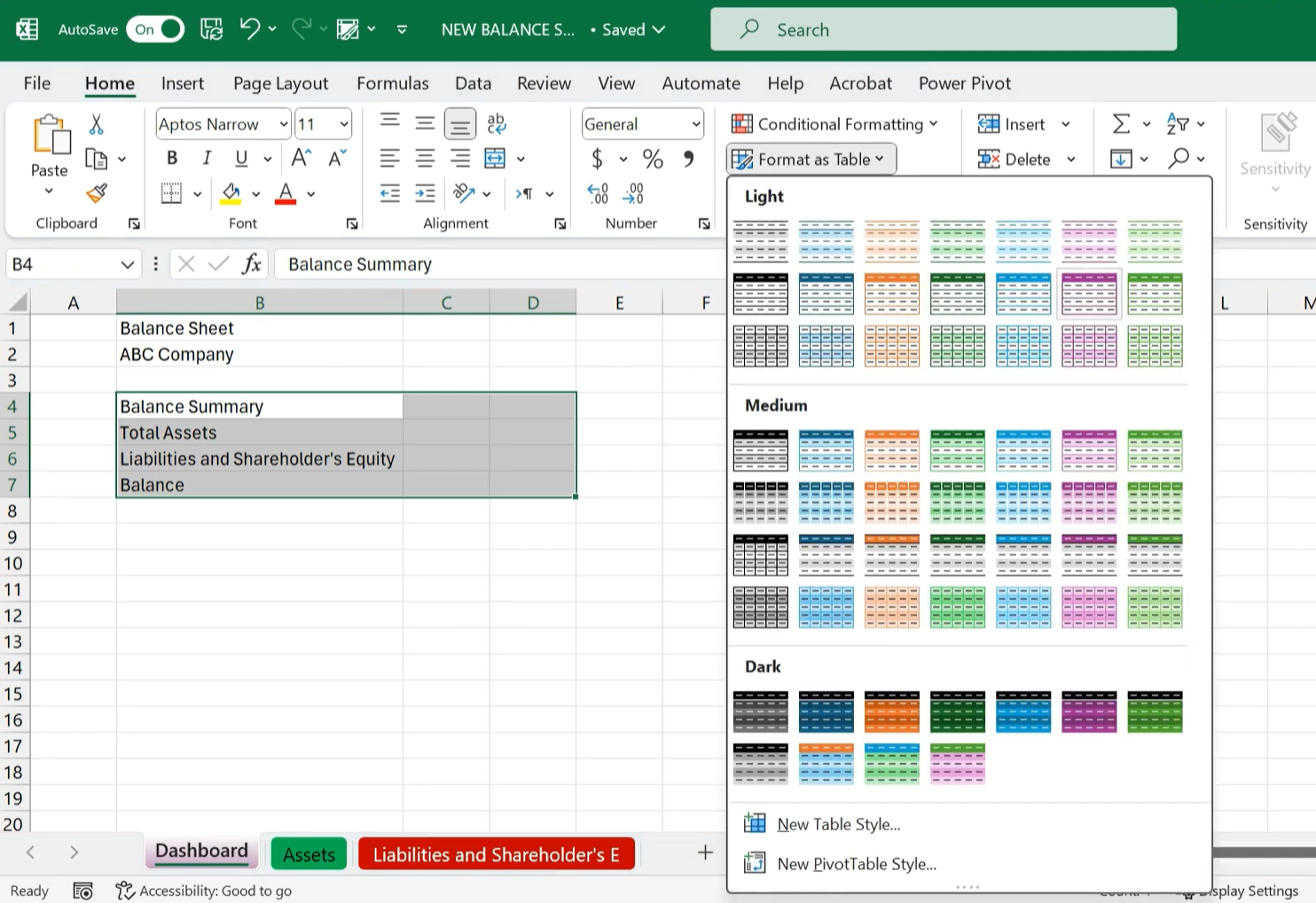Click the Fill down arrow icon
Screen dimensions: 1316x903
[x=1122, y=159]
